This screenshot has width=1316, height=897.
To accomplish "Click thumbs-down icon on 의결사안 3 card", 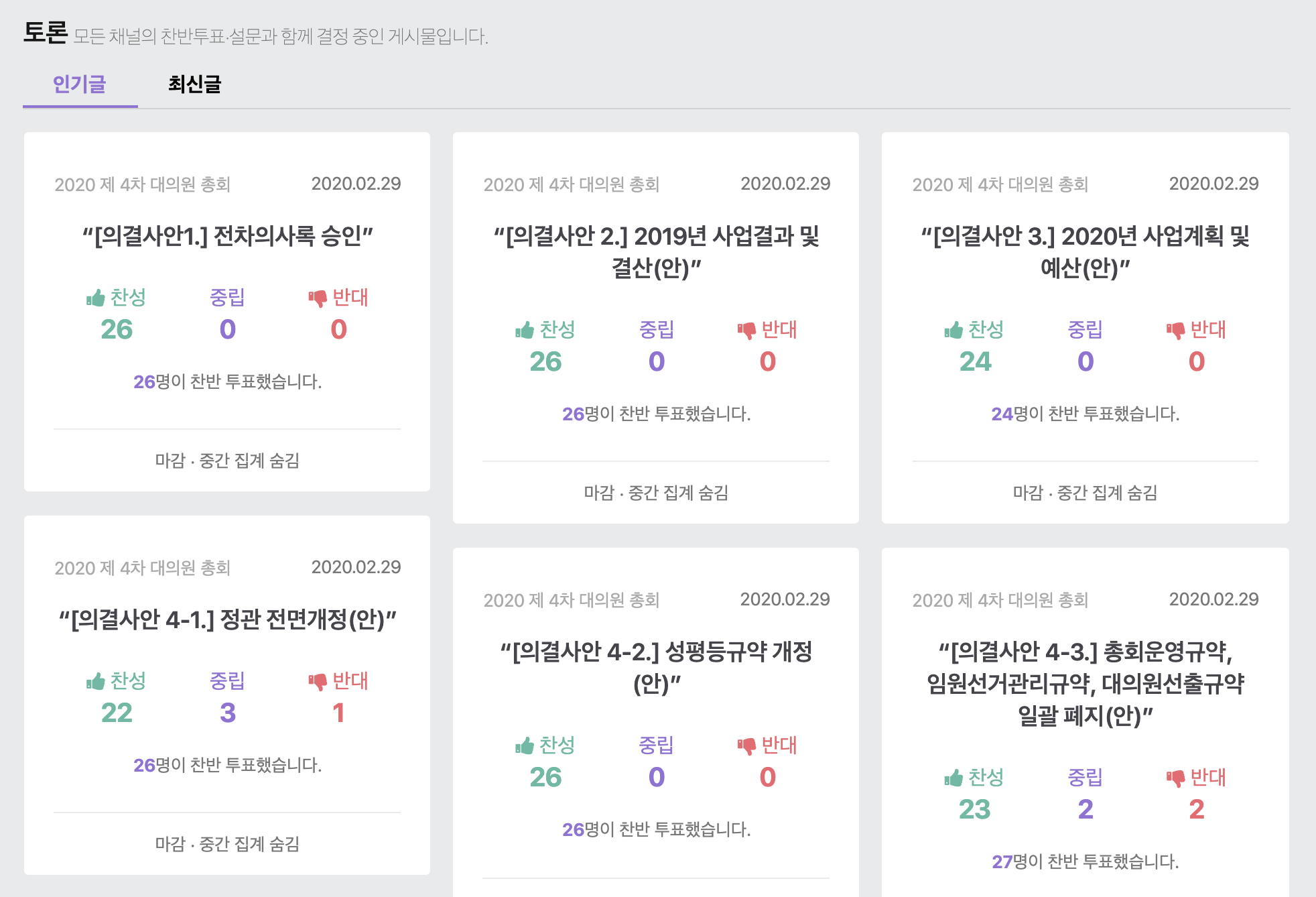I will click(x=1175, y=330).
